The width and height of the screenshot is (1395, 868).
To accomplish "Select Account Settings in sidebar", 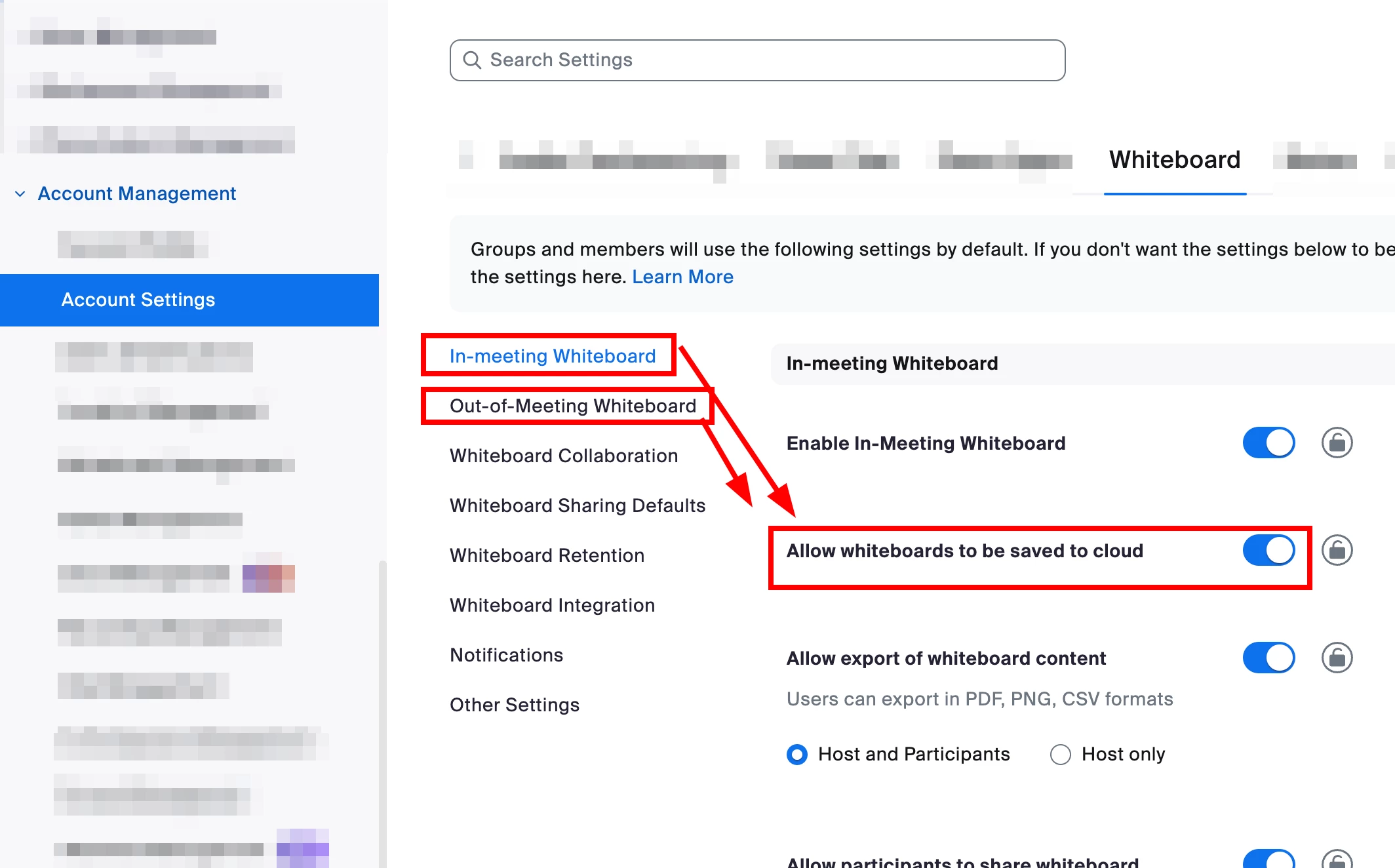I will click(138, 300).
